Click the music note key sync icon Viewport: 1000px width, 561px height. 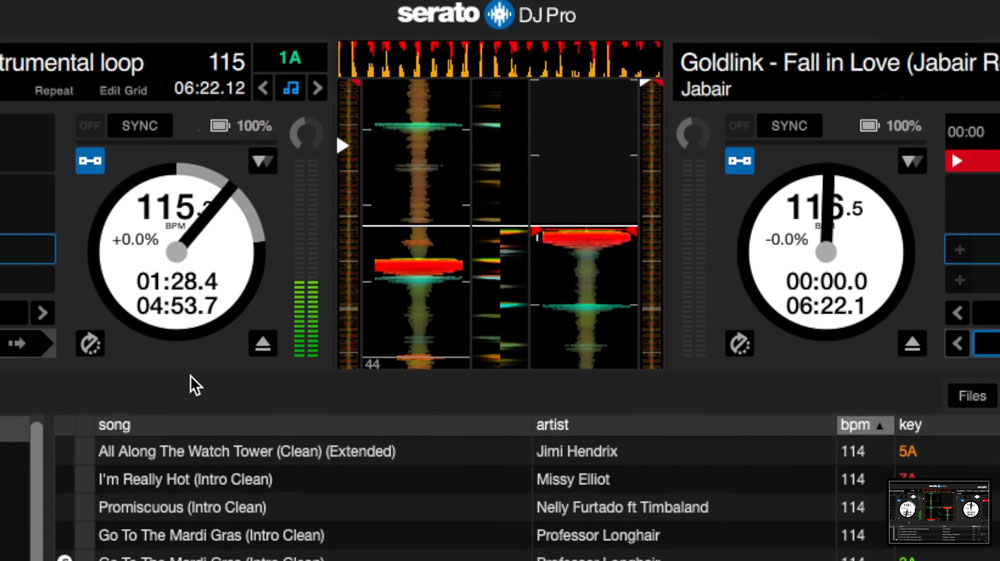coord(291,88)
